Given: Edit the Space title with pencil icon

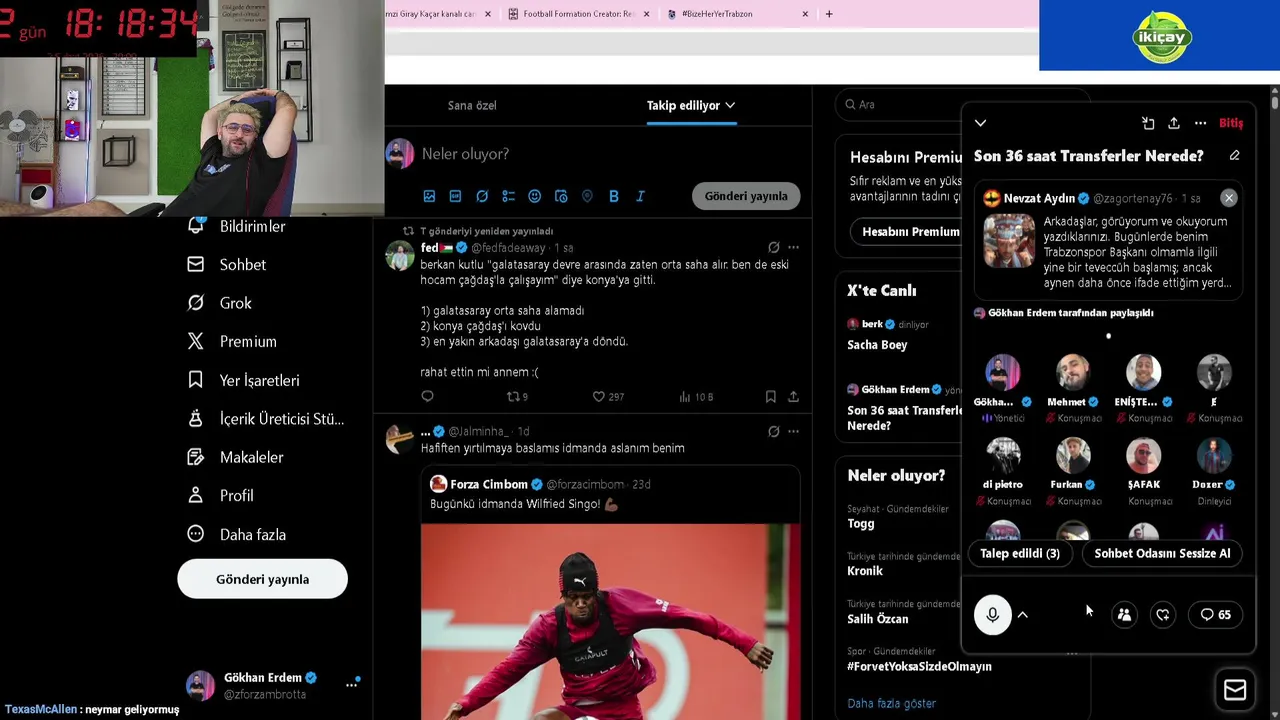Looking at the screenshot, I should [1234, 156].
